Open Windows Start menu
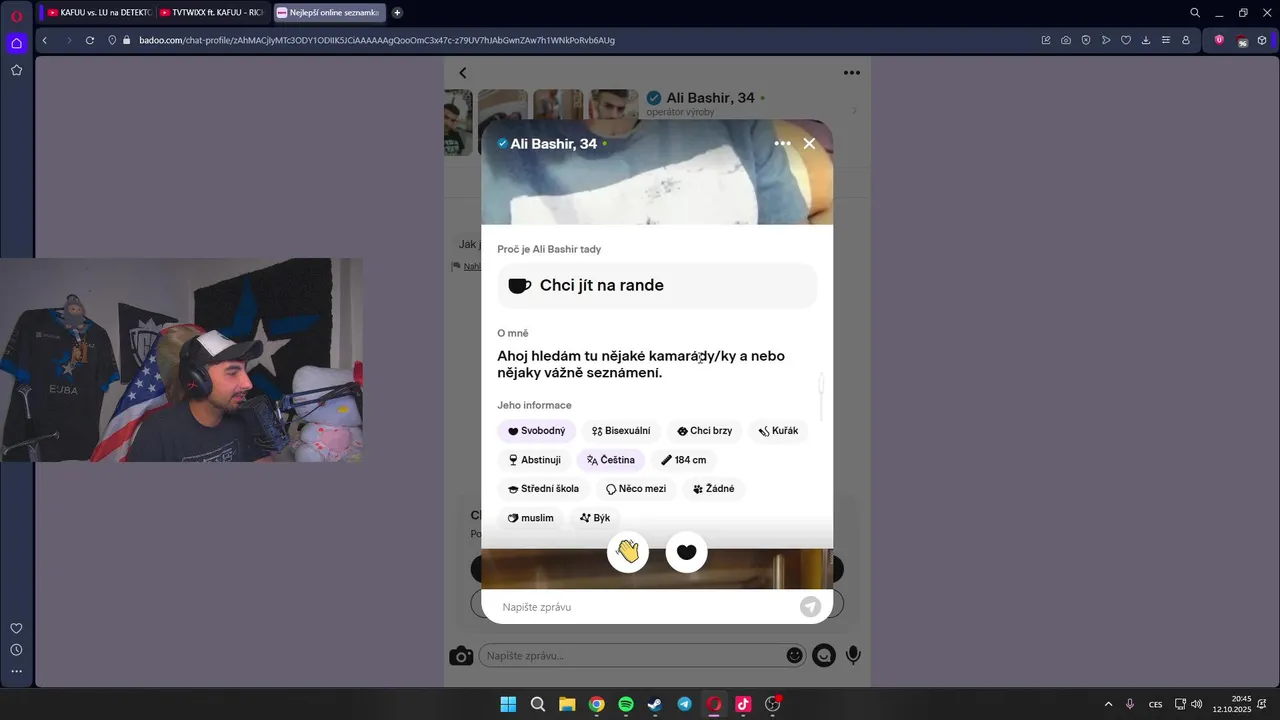The height and width of the screenshot is (720, 1280). coord(508,704)
